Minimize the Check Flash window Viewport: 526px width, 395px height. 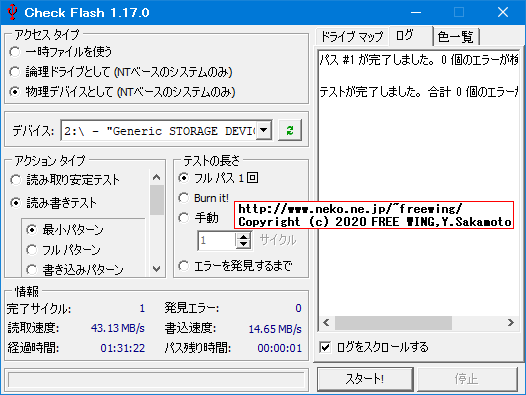coord(416,12)
